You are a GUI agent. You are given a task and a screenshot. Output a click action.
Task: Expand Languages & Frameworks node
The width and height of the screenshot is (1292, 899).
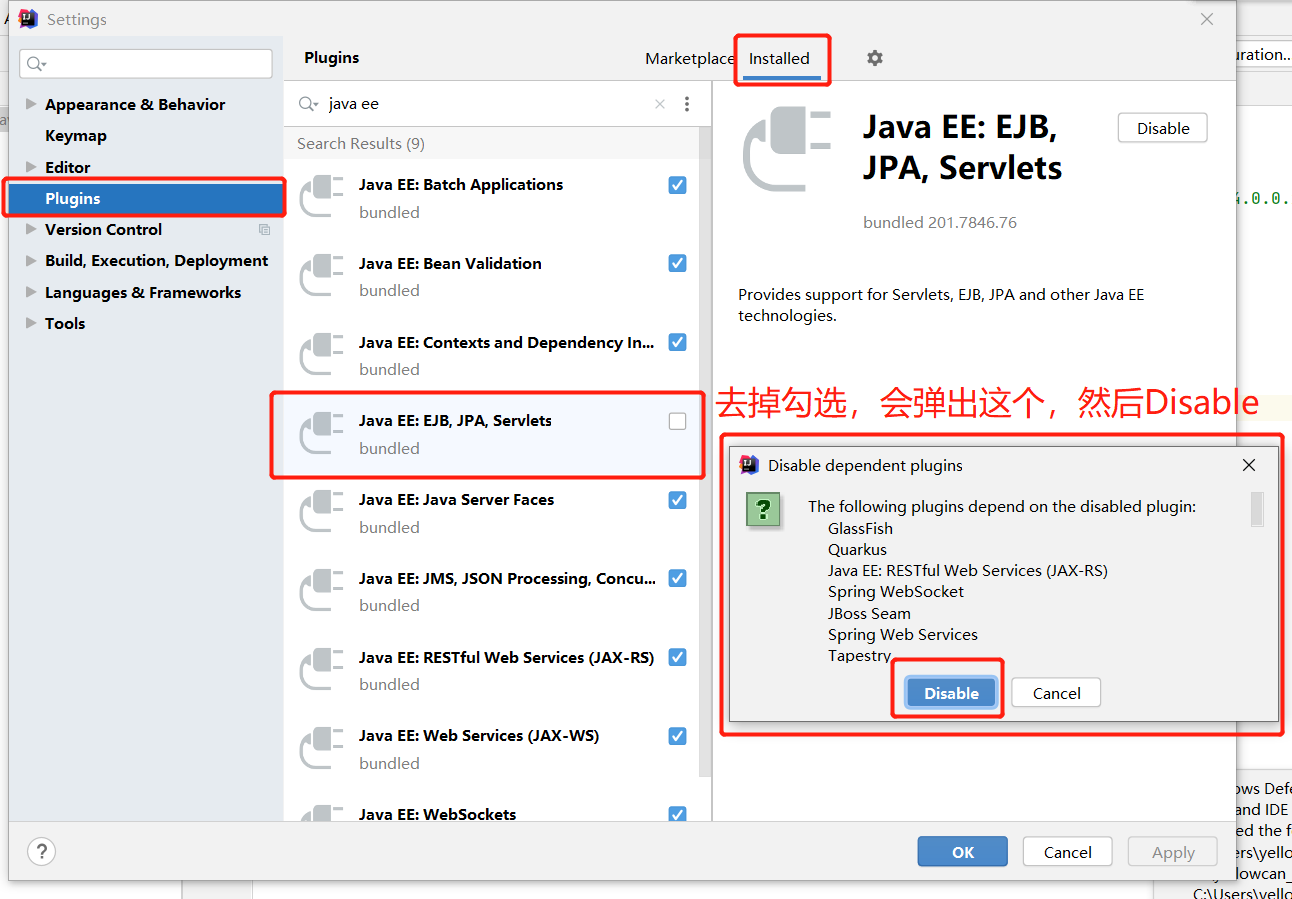point(31,293)
